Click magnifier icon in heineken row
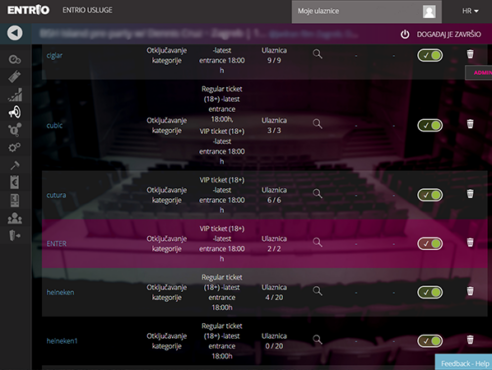The height and width of the screenshot is (370, 492). (317, 291)
